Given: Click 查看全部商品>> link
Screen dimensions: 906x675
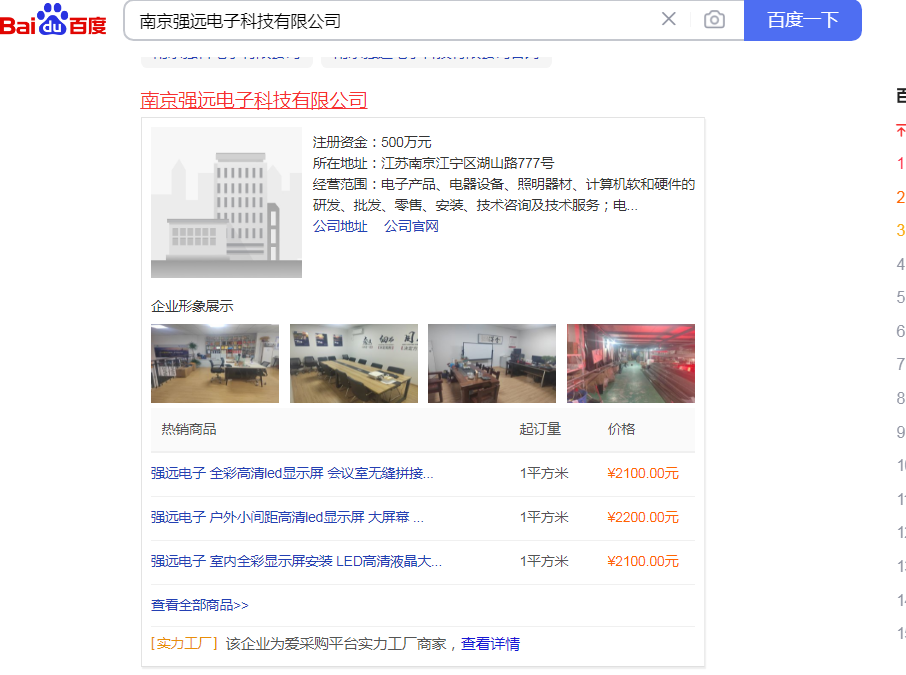Looking at the screenshot, I should [x=200, y=605].
